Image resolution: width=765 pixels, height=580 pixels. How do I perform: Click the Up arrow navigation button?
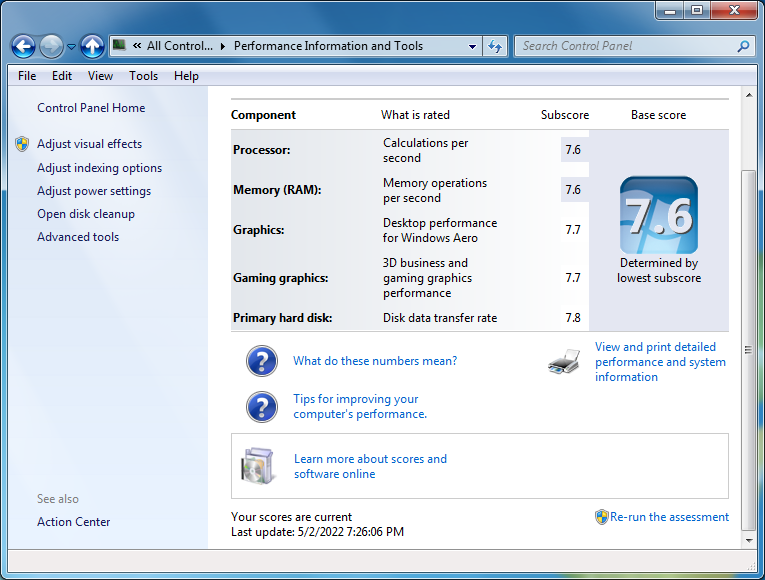92,46
